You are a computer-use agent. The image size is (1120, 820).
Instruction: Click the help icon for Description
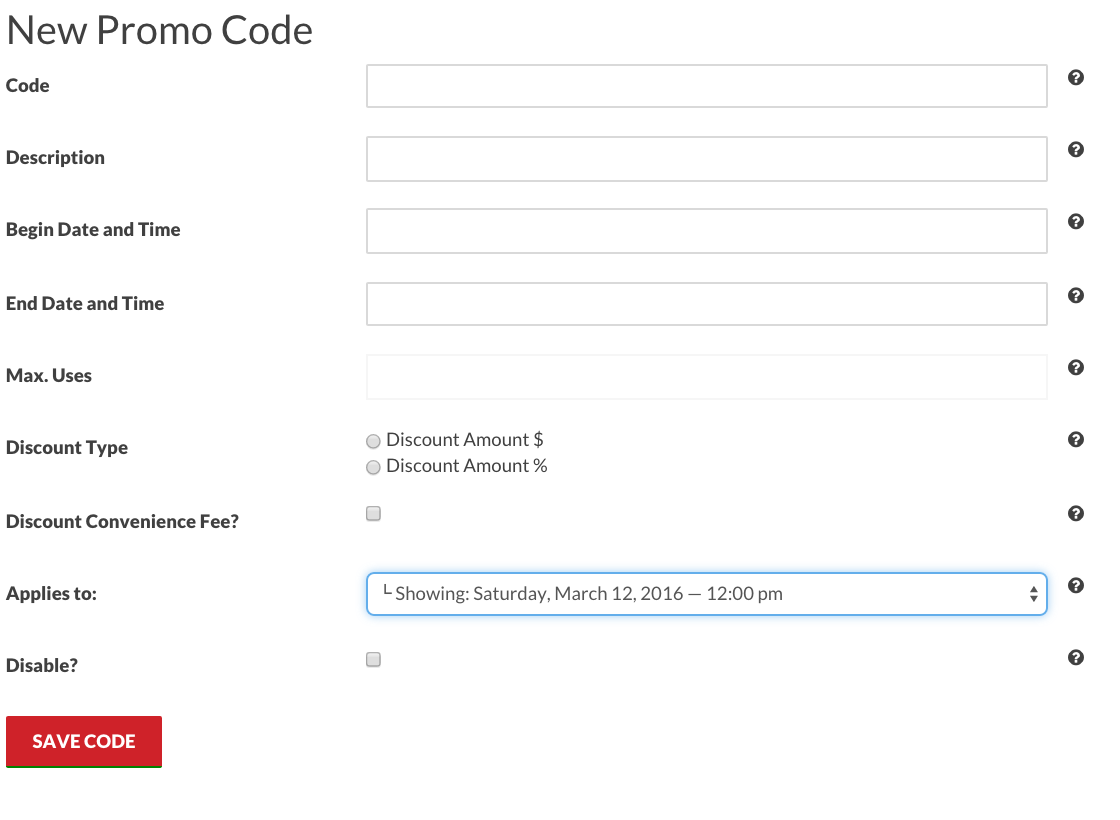[1076, 149]
